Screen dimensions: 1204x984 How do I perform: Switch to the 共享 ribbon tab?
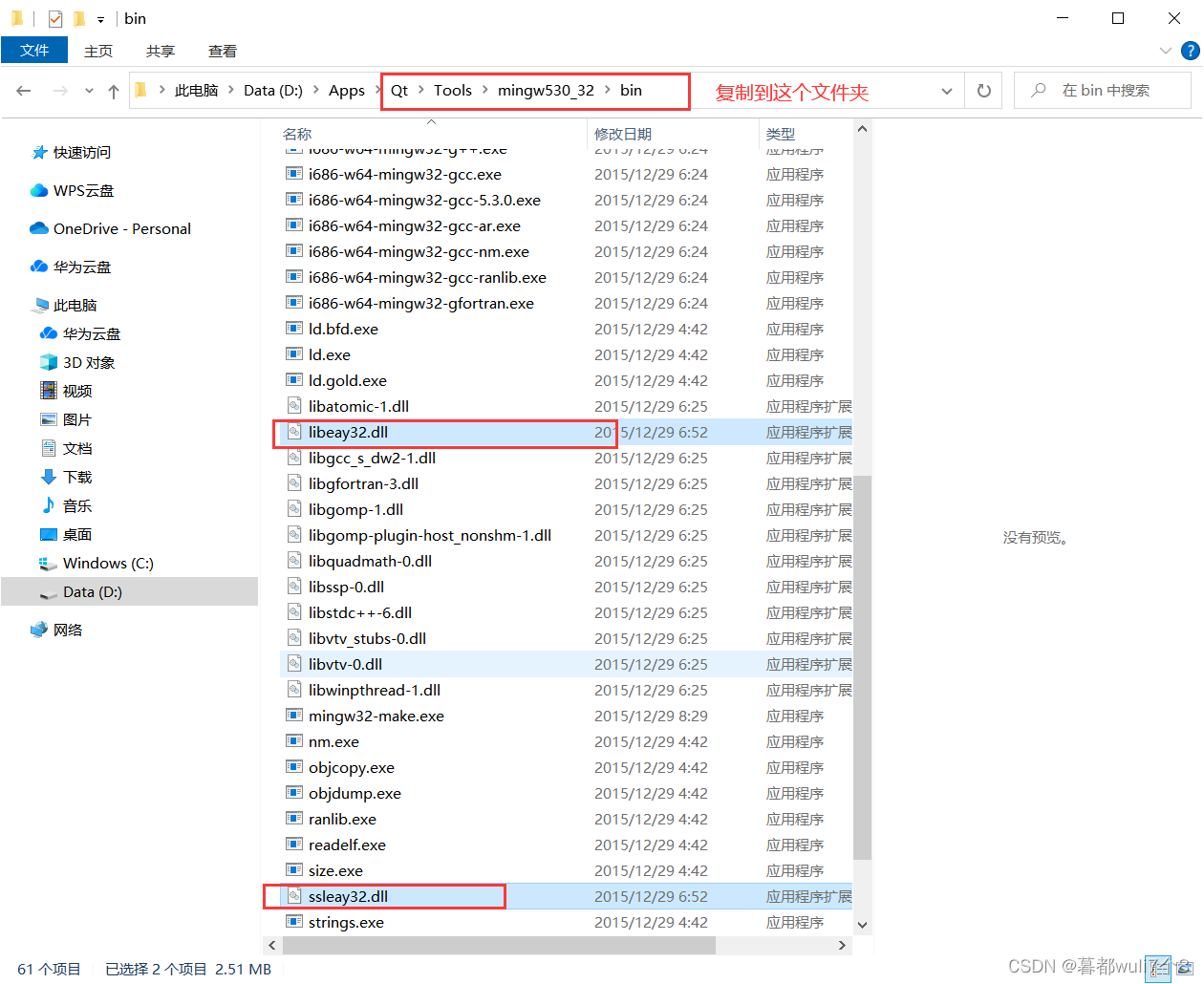tap(160, 51)
